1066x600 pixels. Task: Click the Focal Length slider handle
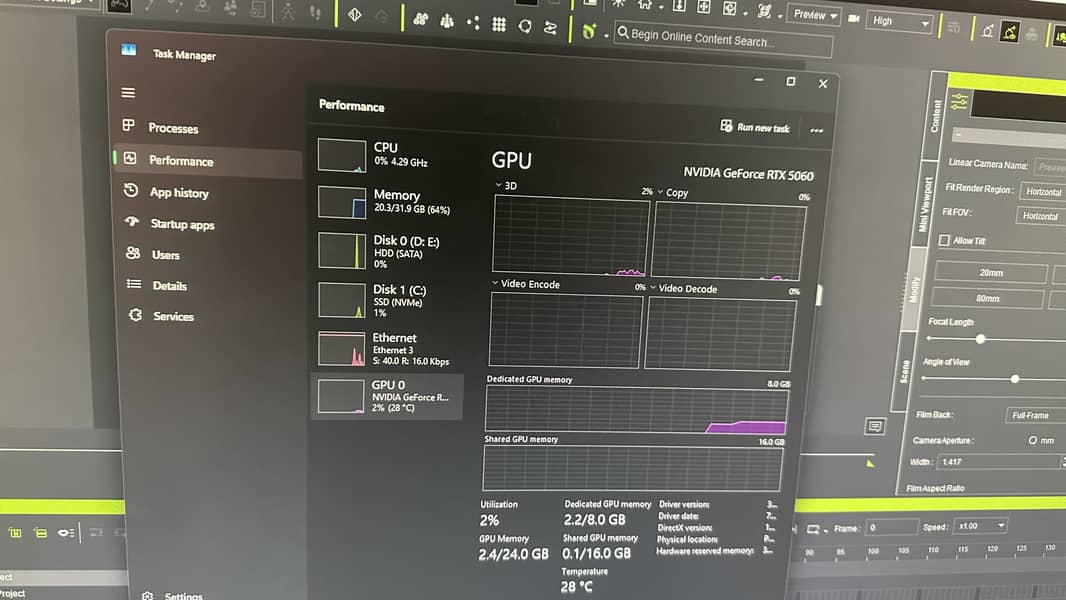pyautogui.click(x=980, y=338)
